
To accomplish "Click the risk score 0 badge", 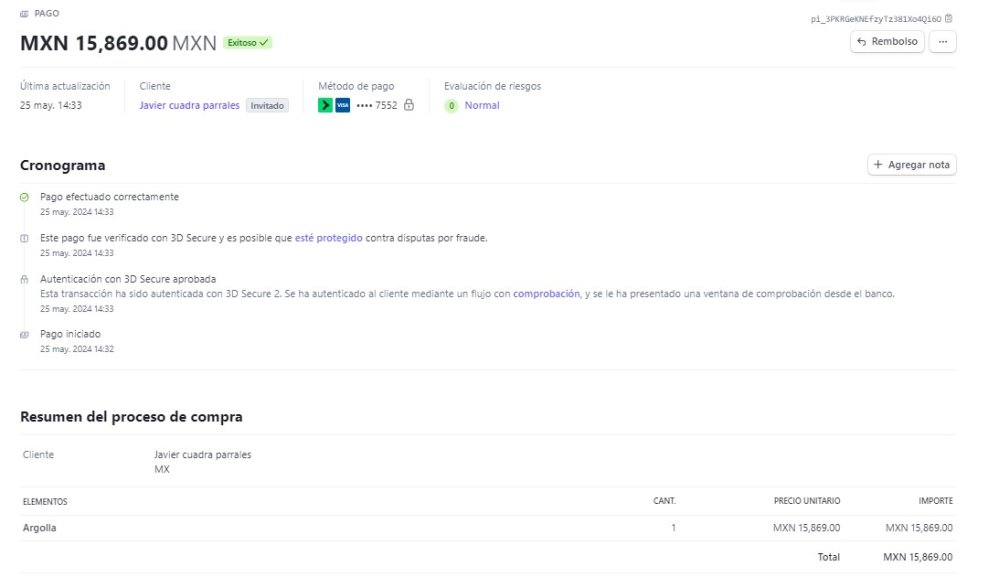I will tap(452, 105).
